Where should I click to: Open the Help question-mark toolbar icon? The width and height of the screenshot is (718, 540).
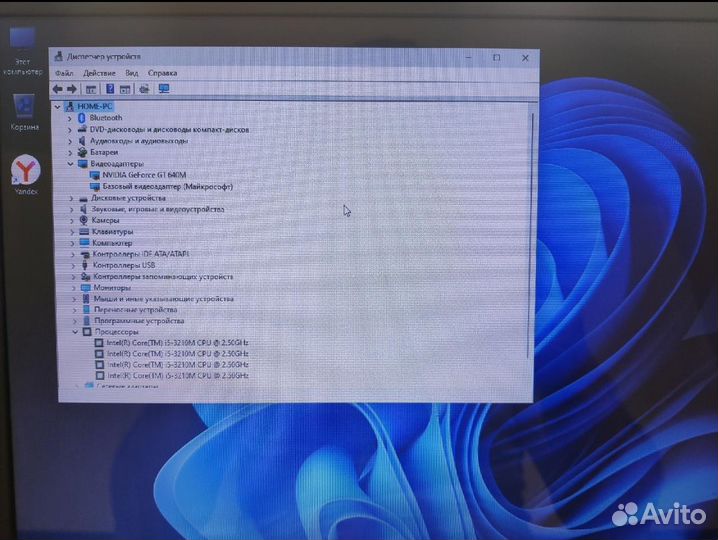click(x=110, y=89)
